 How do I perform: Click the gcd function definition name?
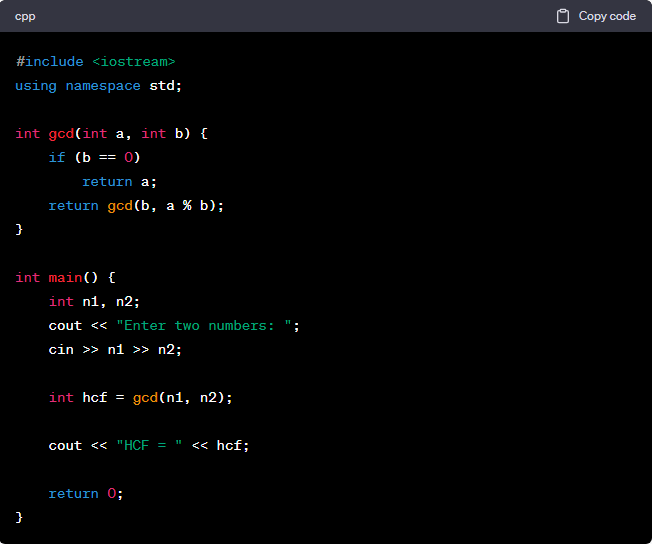click(x=61, y=134)
